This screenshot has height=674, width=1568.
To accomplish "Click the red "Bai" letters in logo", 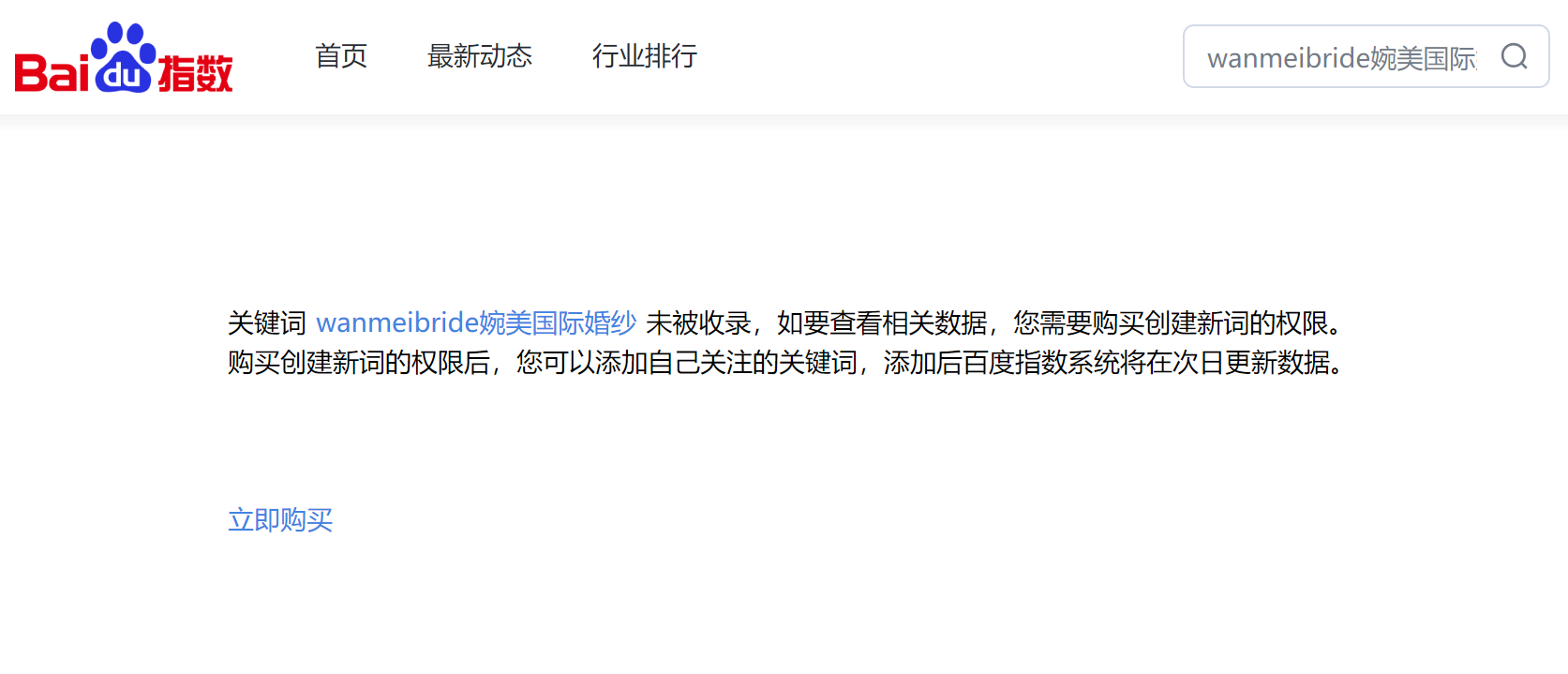I will 52,71.
